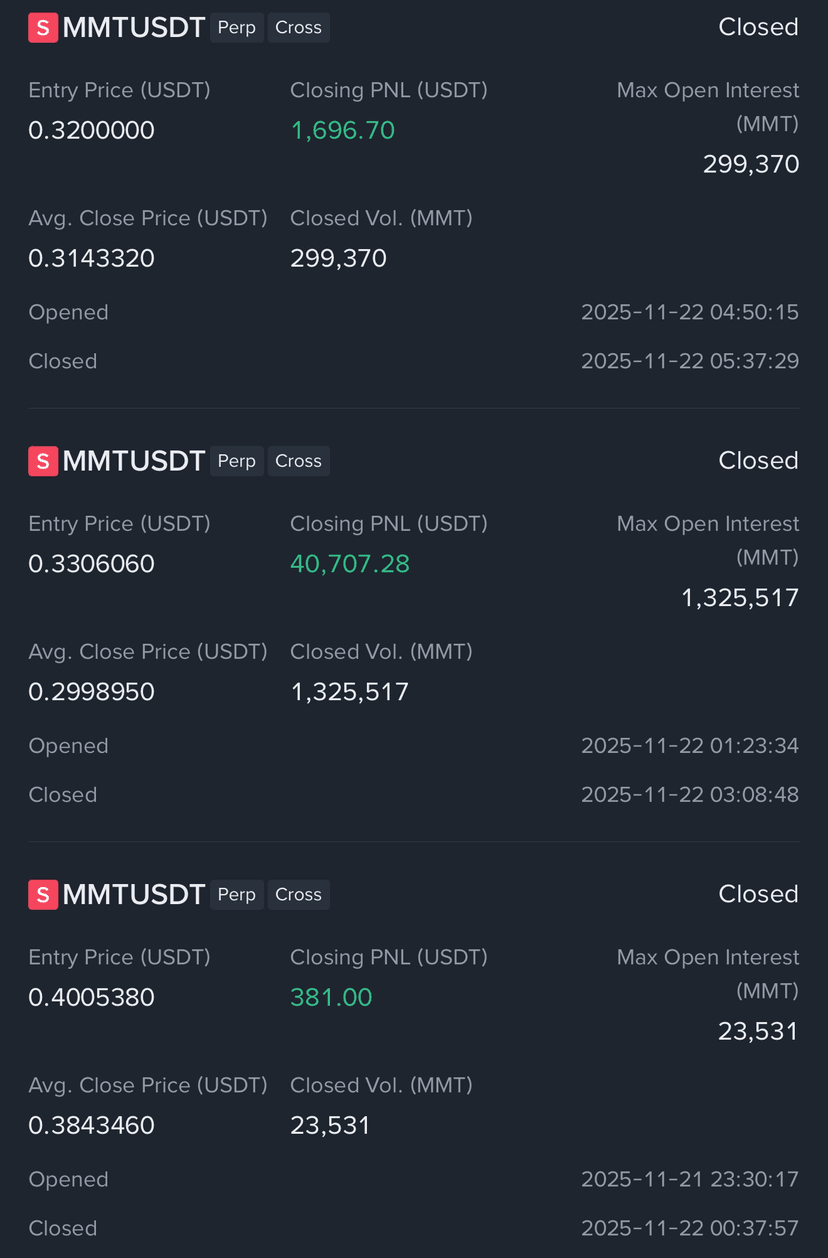The width and height of the screenshot is (828, 1258).
Task: Click the 40,707.28 closing PNL value
Action: coord(350,564)
